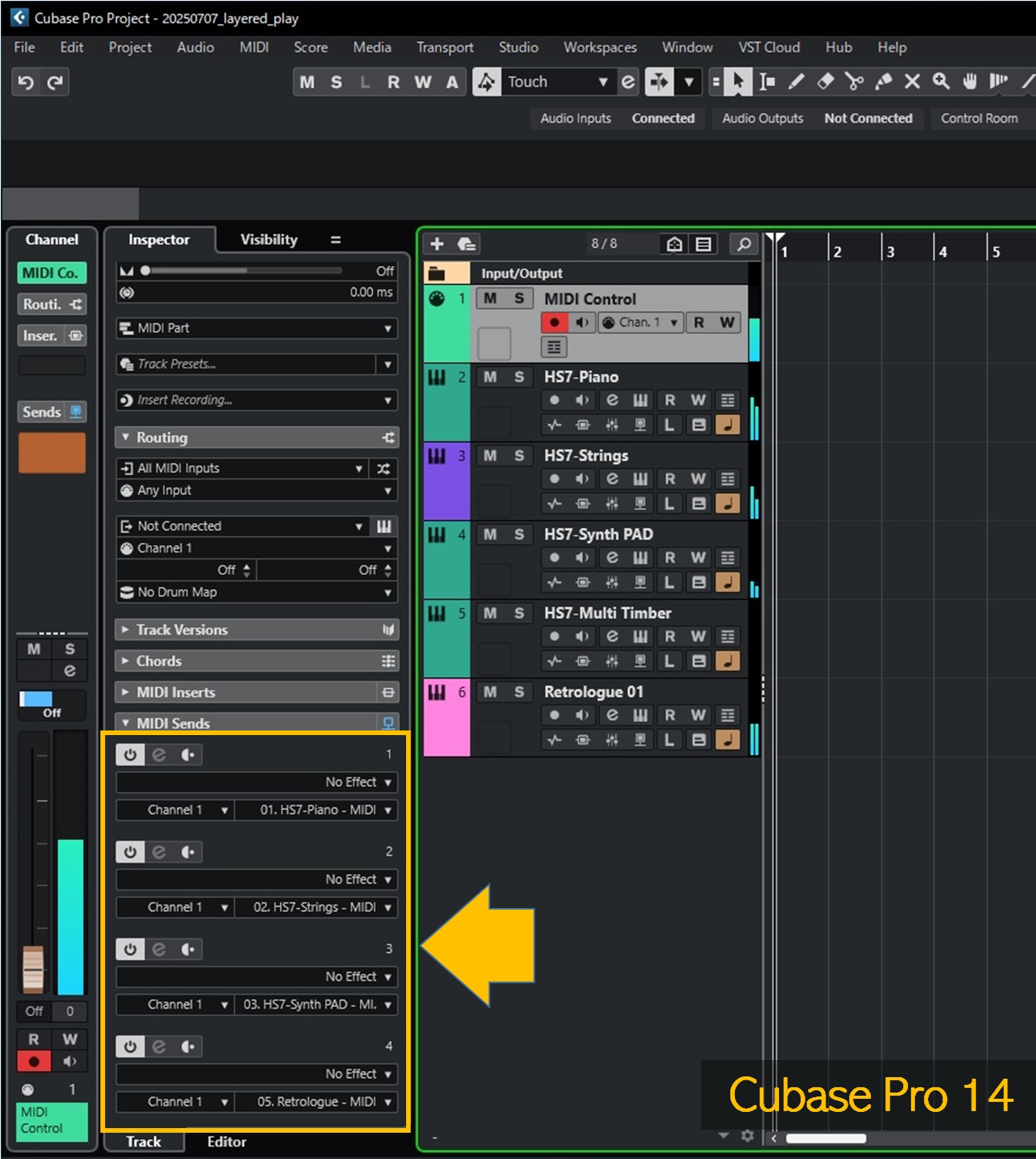1036x1159 pixels.
Task: Select the Object Selection arrow tool
Action: tap(738, 81)
